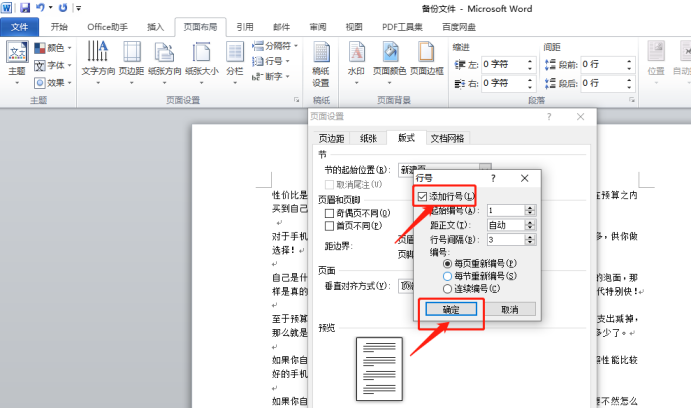Click help question mark in 页面设置 dialog
The width and height of the screenshot is (692, 409).
pyautogui.click(x=549, y=116)
